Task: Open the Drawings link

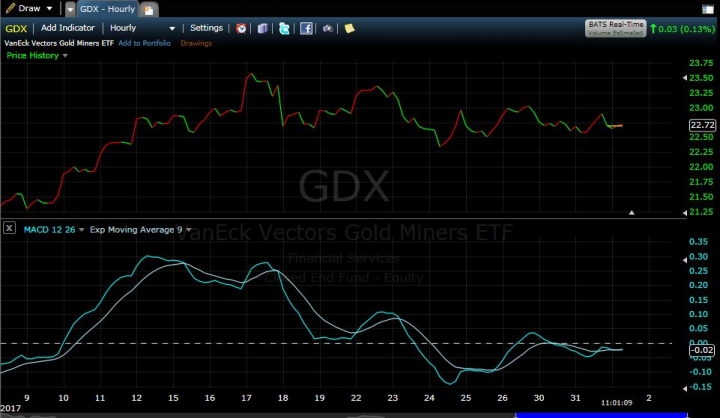Action: [x=196, y=43]
